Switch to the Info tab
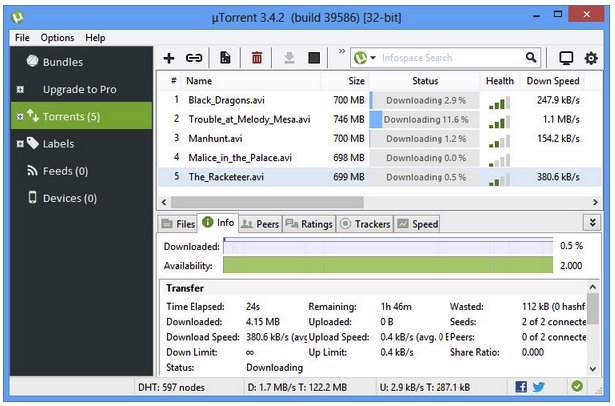 pyautogui.click(x=218, y=223)
